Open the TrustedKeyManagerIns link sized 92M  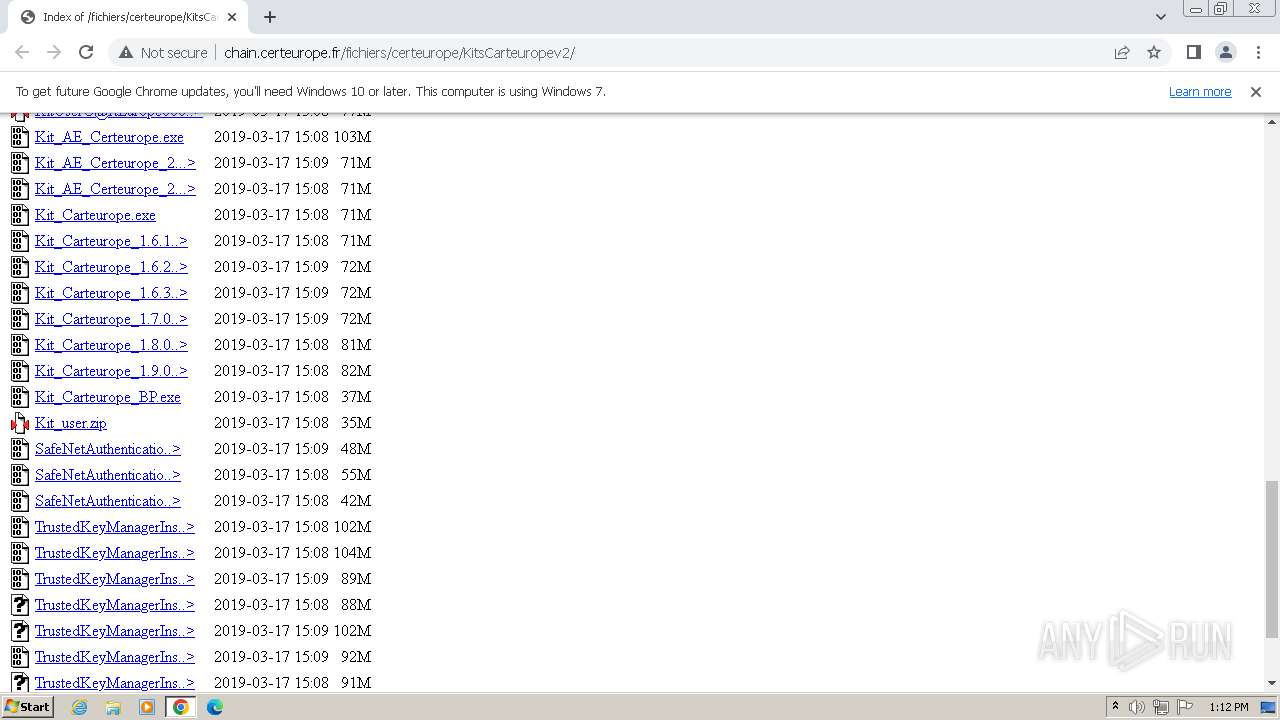point(115,657)
